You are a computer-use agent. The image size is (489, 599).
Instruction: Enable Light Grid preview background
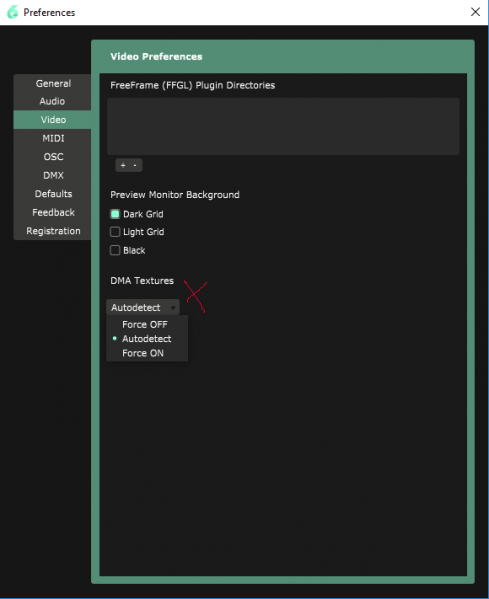pyautogui.click(x=115, y=232)
